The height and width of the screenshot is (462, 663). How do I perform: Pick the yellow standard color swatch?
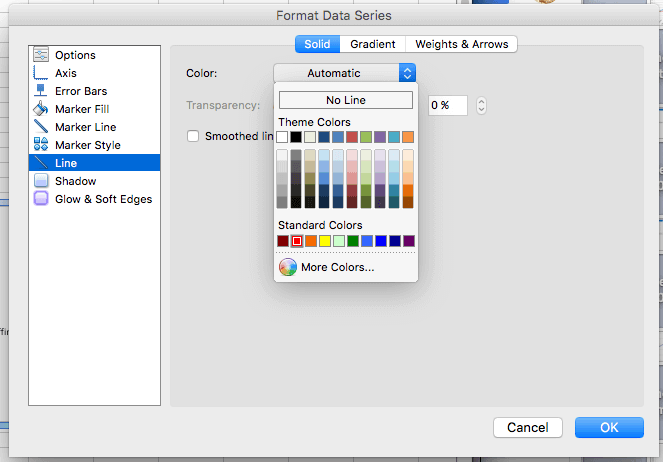tap(325, 241)
